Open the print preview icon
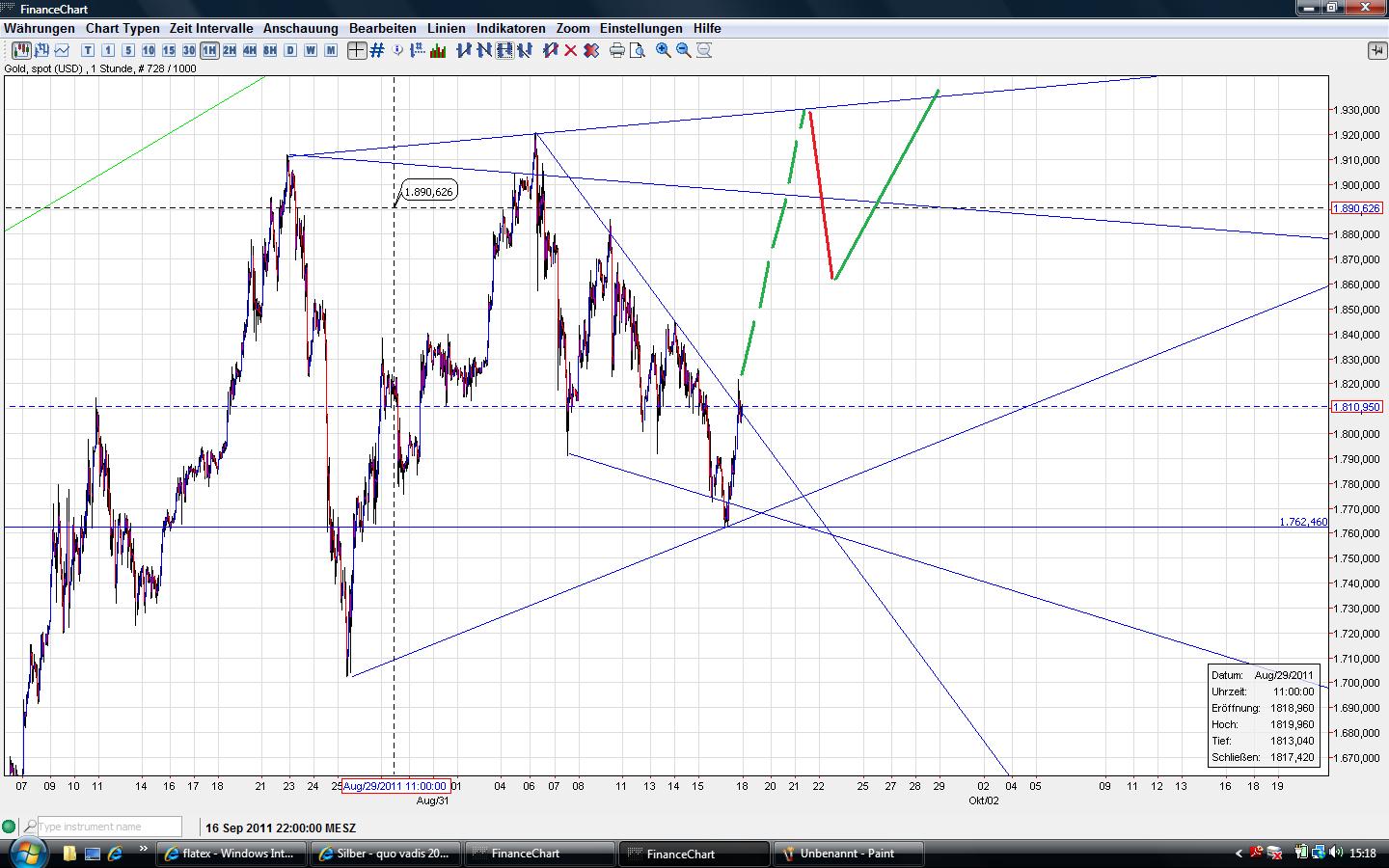This screenshot has height=868, width=1389. pos(637,50)
